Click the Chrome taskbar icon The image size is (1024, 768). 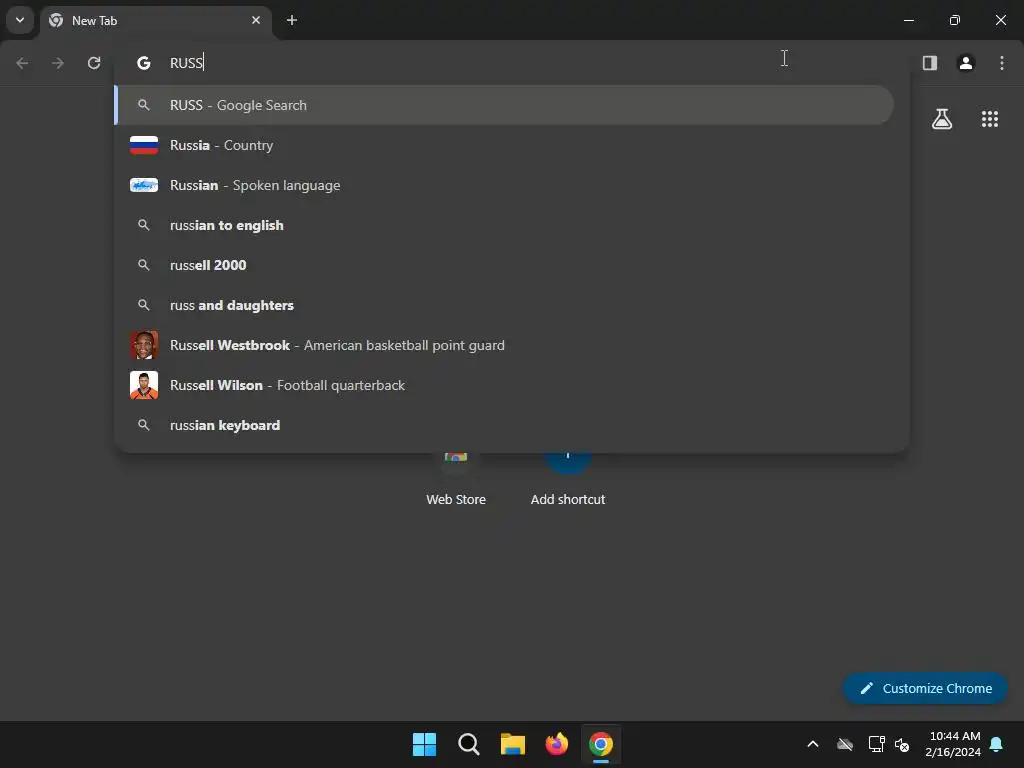tap(601, 744)
